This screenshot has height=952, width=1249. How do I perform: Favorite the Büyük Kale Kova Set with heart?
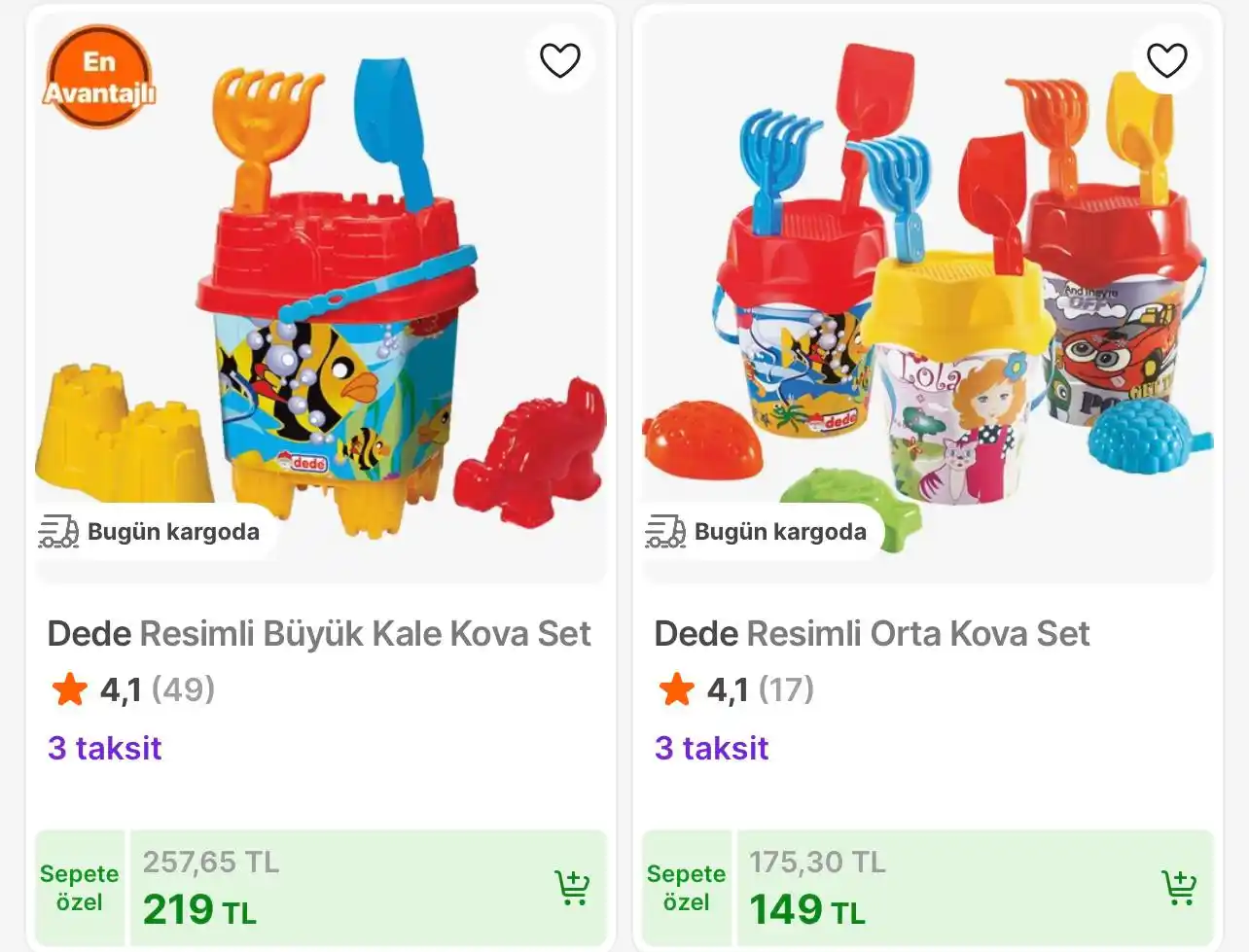tap(560, 60)
